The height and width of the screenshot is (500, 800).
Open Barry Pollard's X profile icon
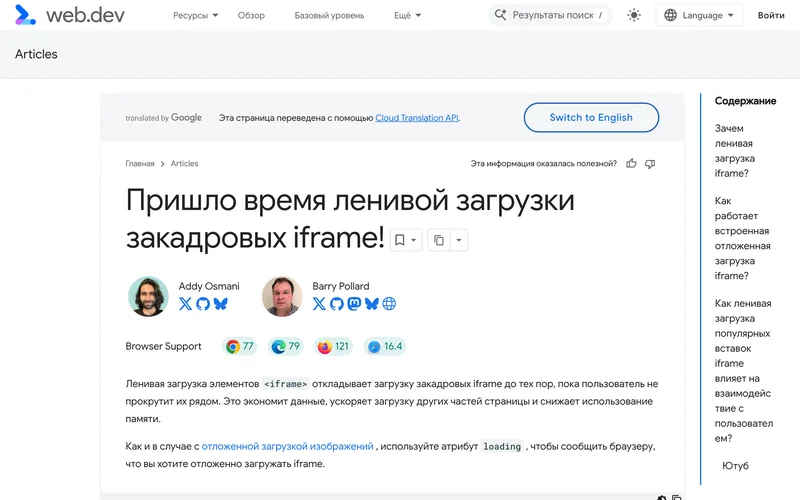319,304
